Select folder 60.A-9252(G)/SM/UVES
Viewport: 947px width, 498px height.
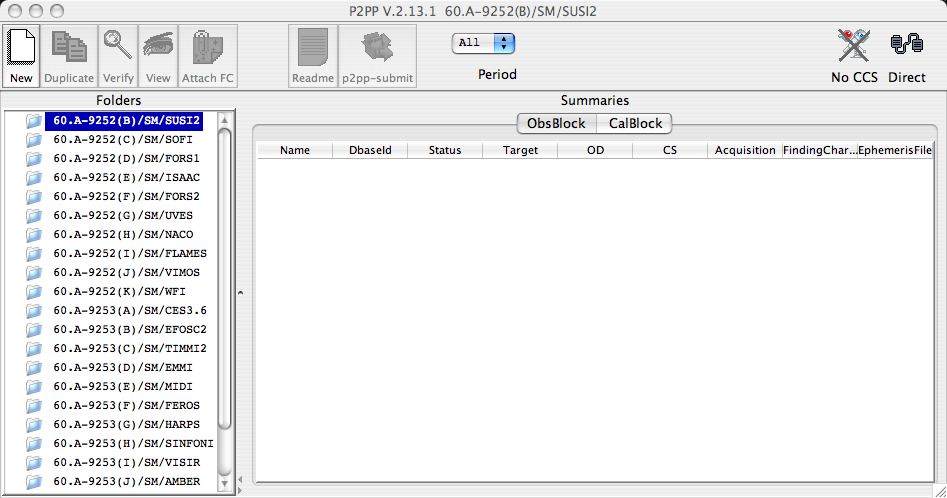pos(123,215)
